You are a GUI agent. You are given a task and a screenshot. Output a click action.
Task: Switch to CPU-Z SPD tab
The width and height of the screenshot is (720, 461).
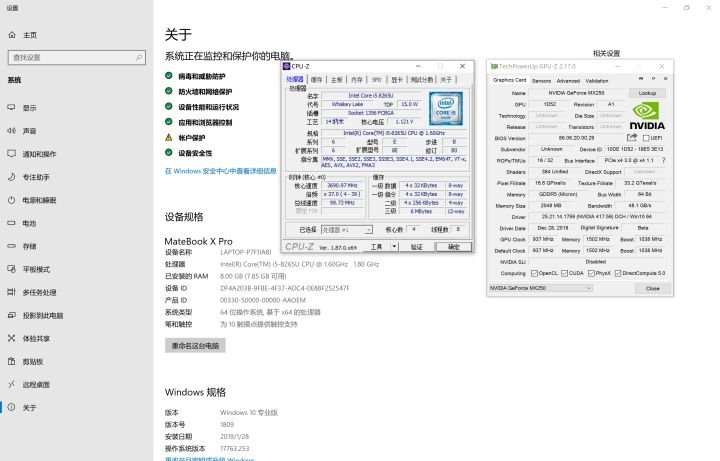pyautogui.click(x=377, y=79)
